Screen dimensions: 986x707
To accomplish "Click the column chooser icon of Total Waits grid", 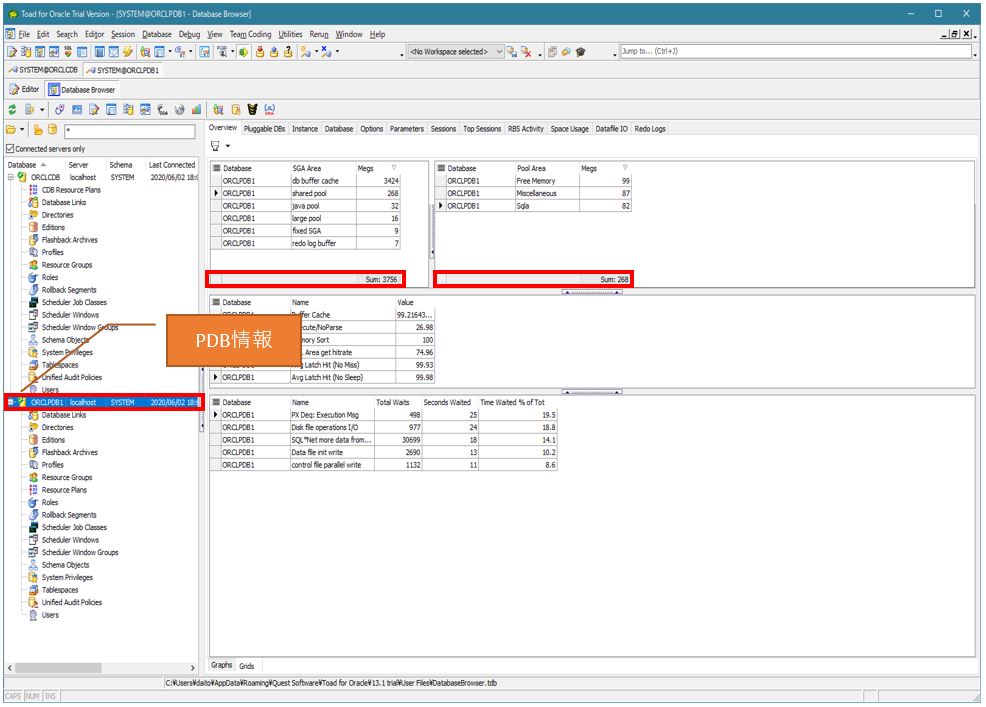I will tap(216, 402).
